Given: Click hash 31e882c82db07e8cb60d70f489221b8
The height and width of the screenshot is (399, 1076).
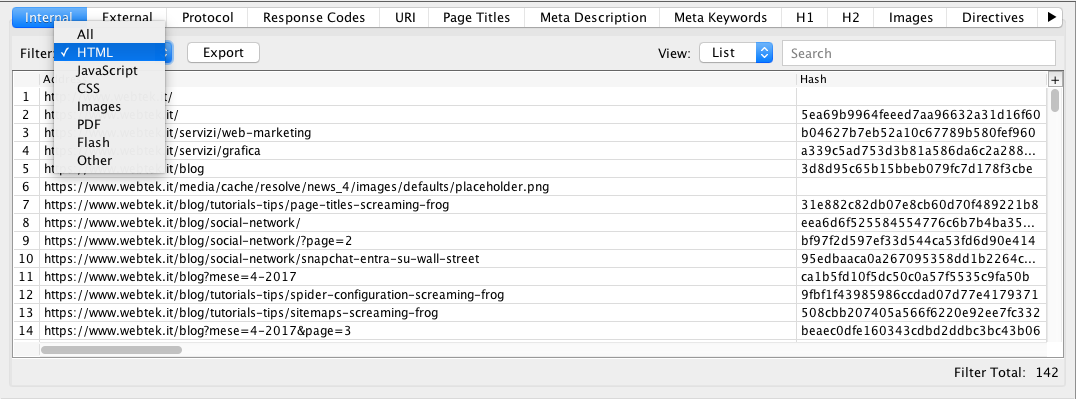Looking at the screenshot, I should [920, 205].
